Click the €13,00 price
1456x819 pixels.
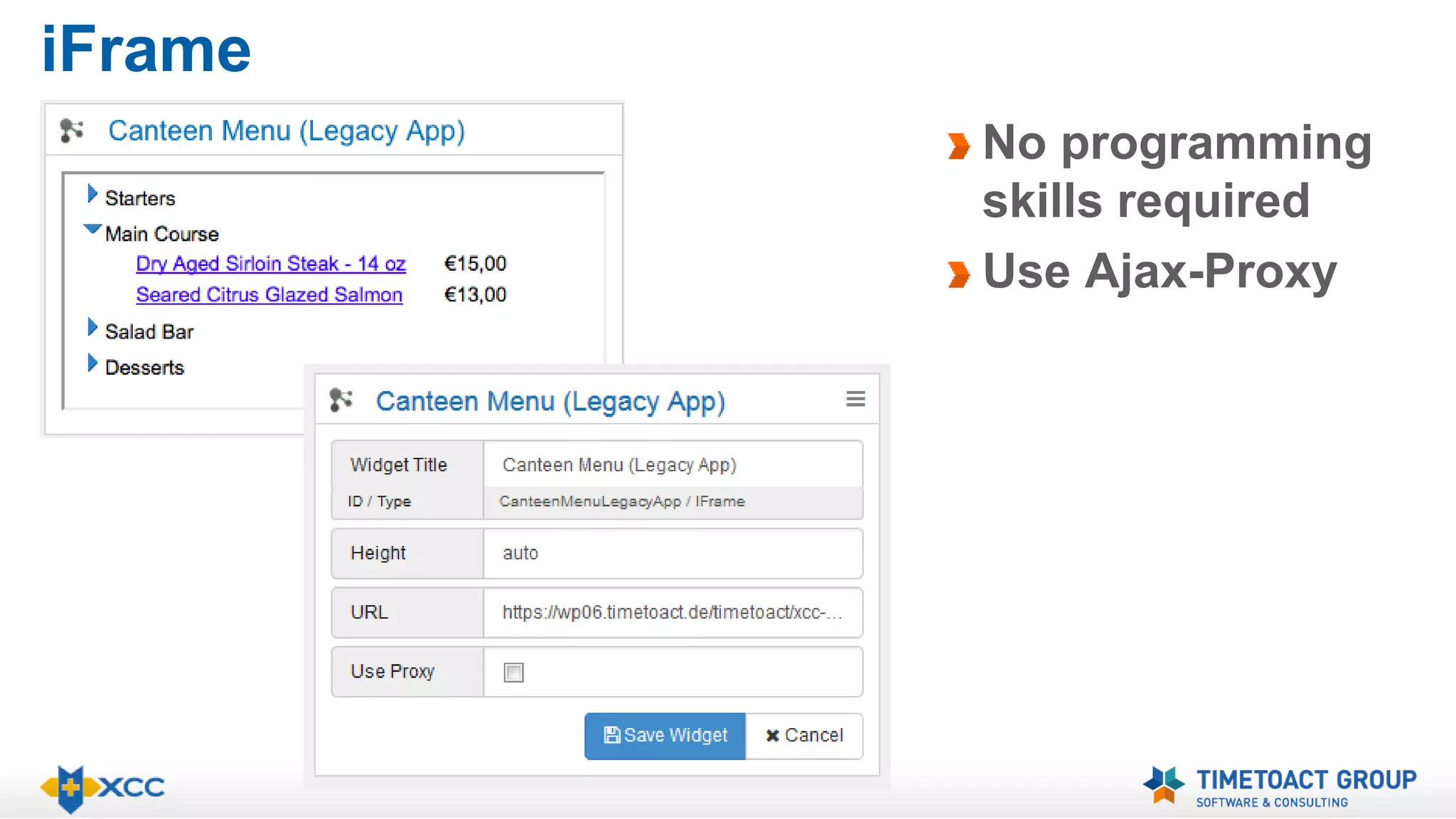(475, 295)
